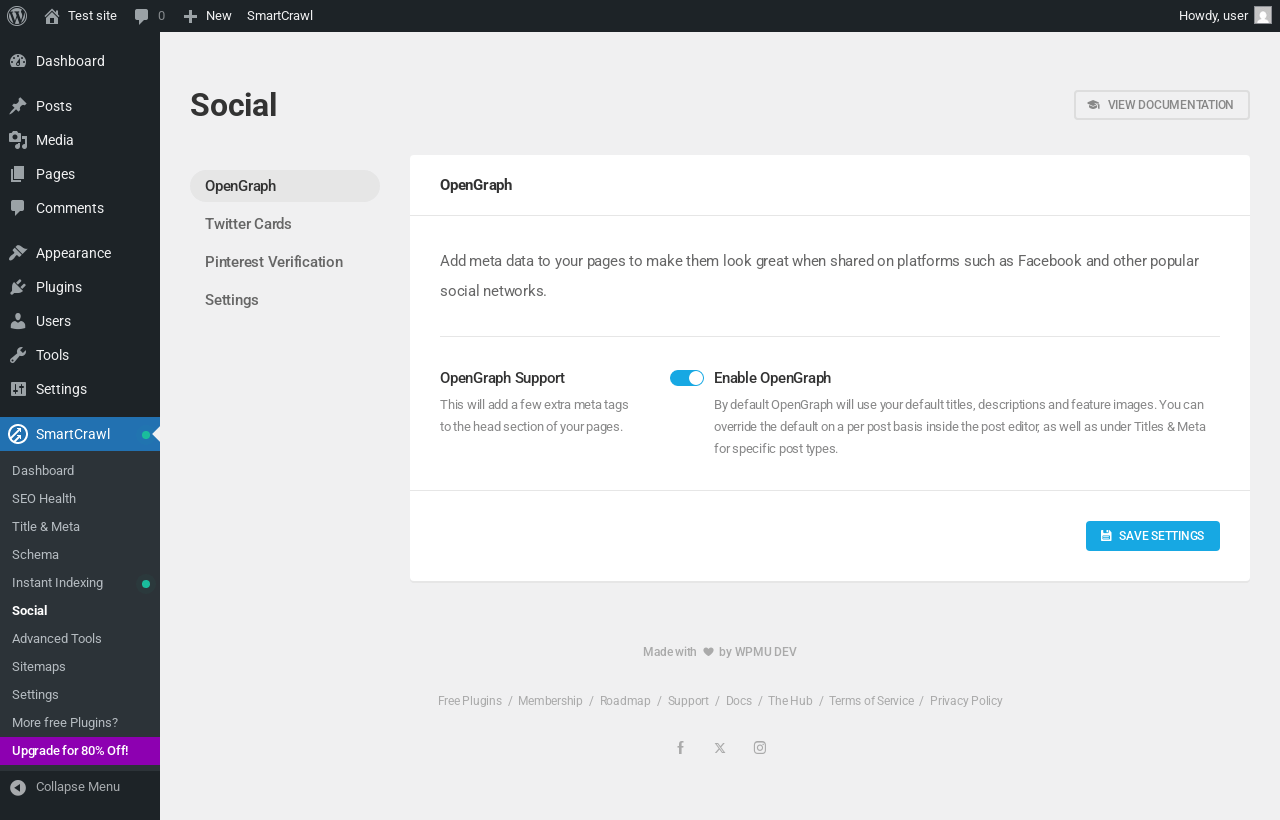Viewport: 1280px width, 820px height.
Task: Open Docs footer link
Action: pos(739,701)
